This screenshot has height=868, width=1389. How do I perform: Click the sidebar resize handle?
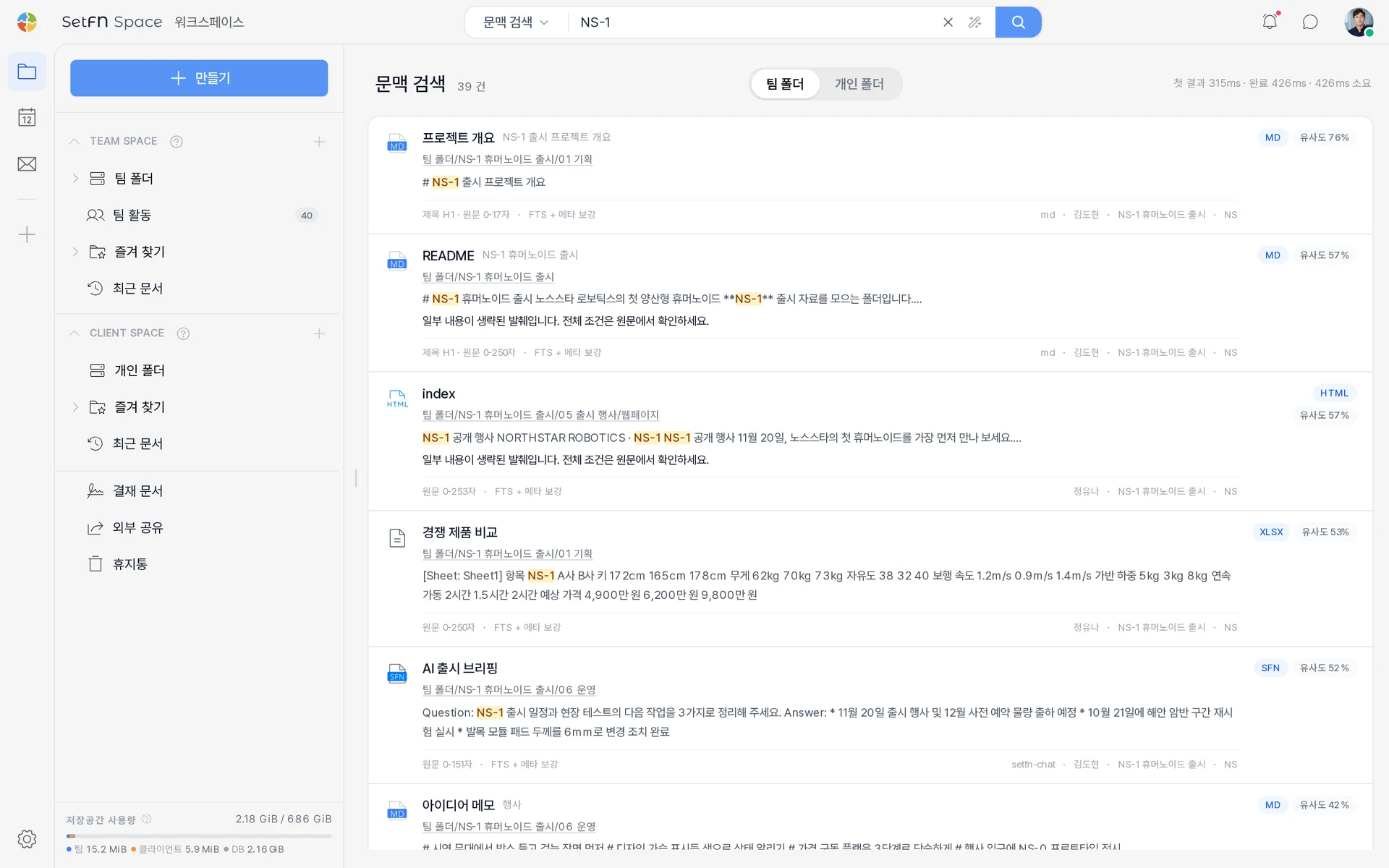(x=356, y=478)
